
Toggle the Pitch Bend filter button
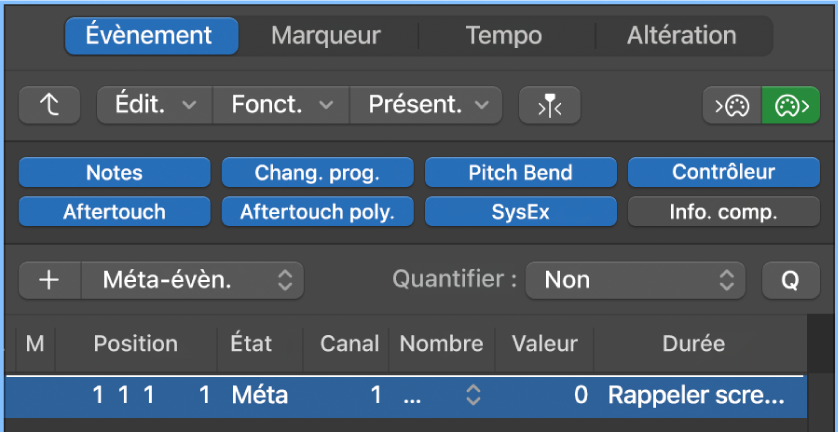pyautogui.click(x=520, y=173)
